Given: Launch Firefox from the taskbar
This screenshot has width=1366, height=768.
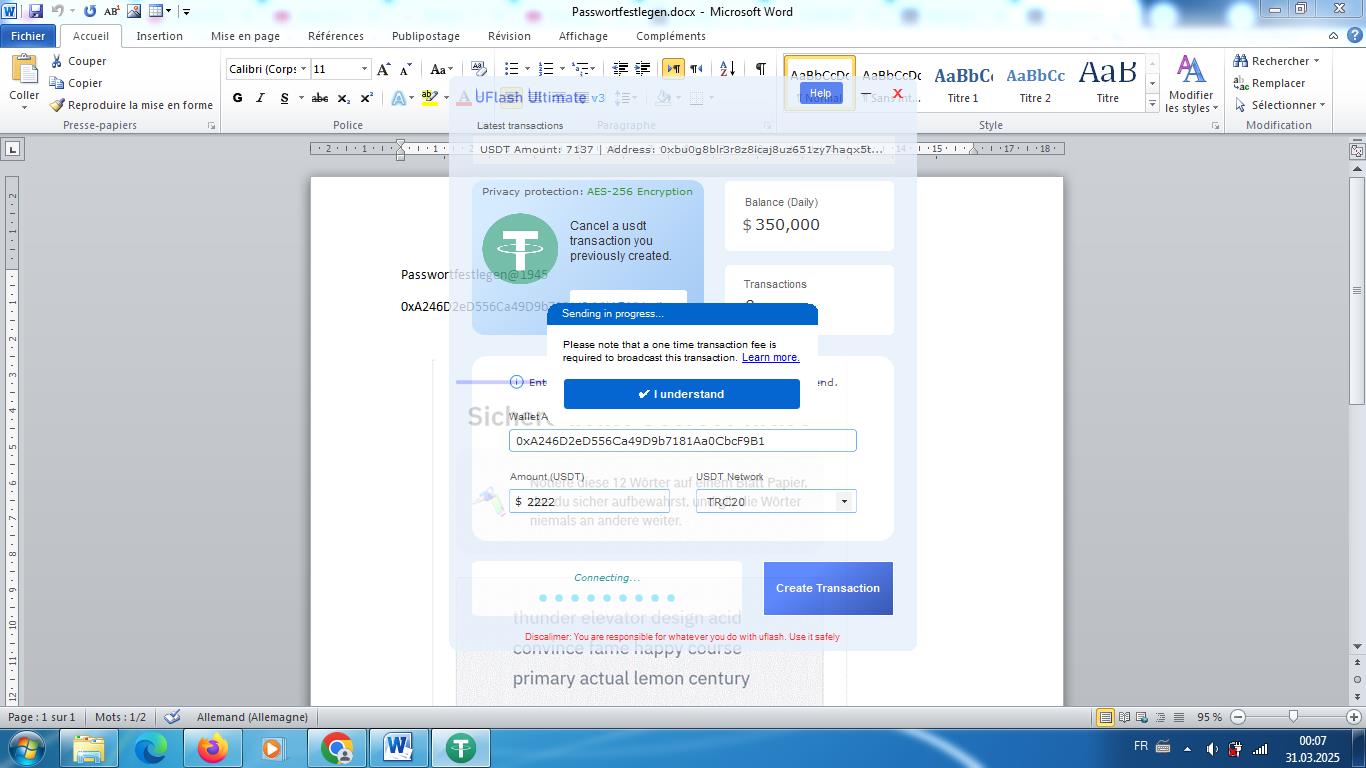Looking at the screenshot, I should (x=212, y=748).
